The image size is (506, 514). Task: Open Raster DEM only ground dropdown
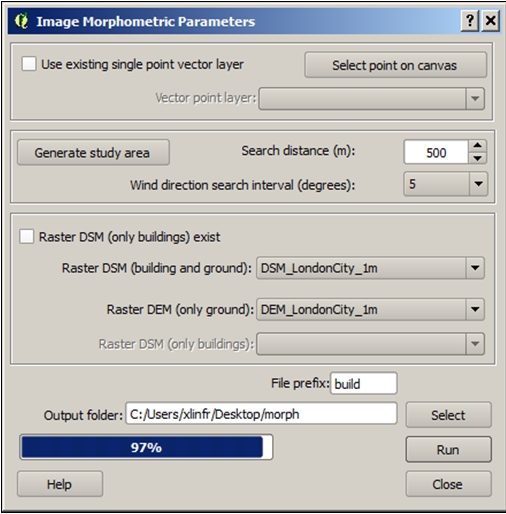point(370,309)
